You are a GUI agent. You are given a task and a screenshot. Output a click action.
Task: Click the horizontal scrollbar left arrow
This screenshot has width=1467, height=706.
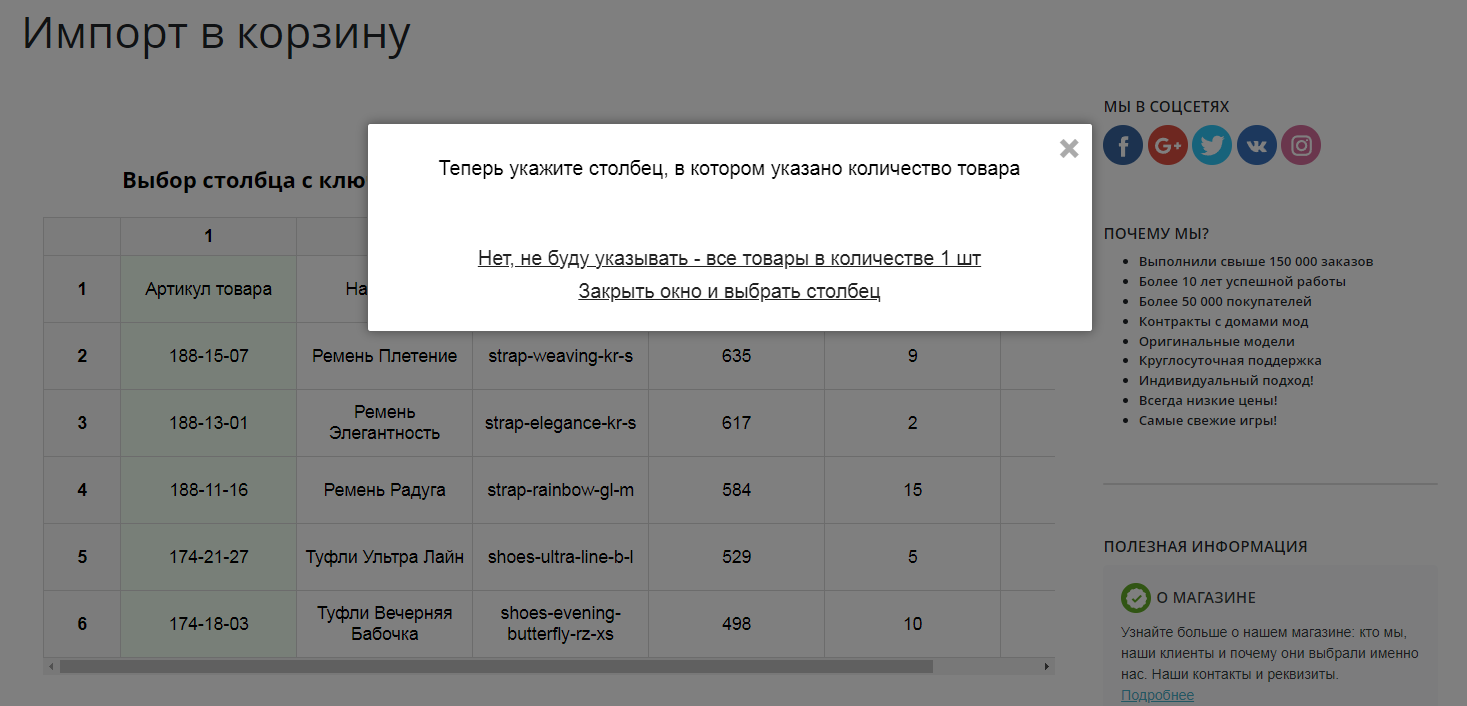coord(51,666)
